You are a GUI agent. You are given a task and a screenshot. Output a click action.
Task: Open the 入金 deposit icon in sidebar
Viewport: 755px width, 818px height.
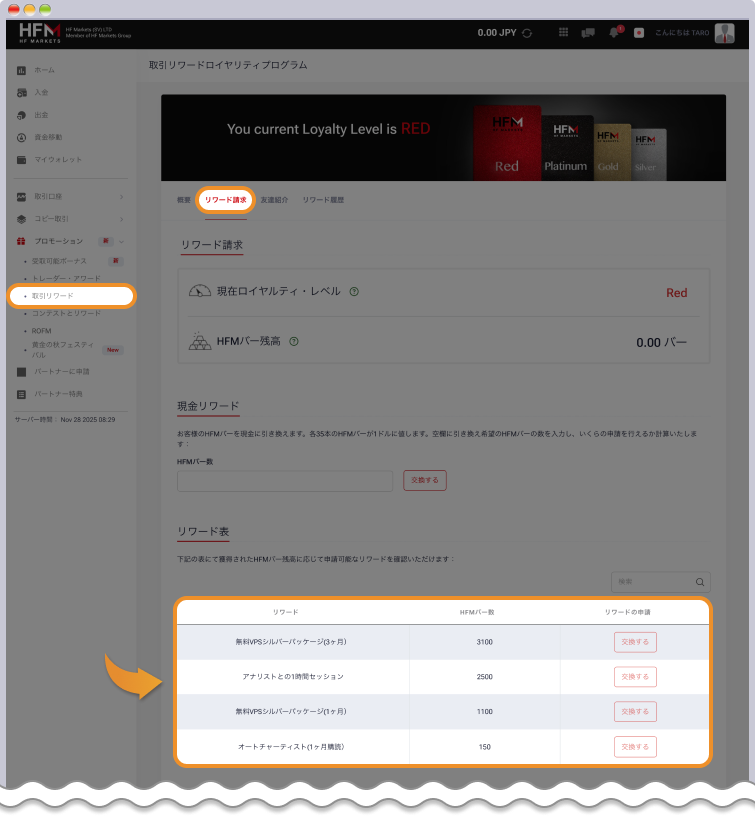coord(22,93)
